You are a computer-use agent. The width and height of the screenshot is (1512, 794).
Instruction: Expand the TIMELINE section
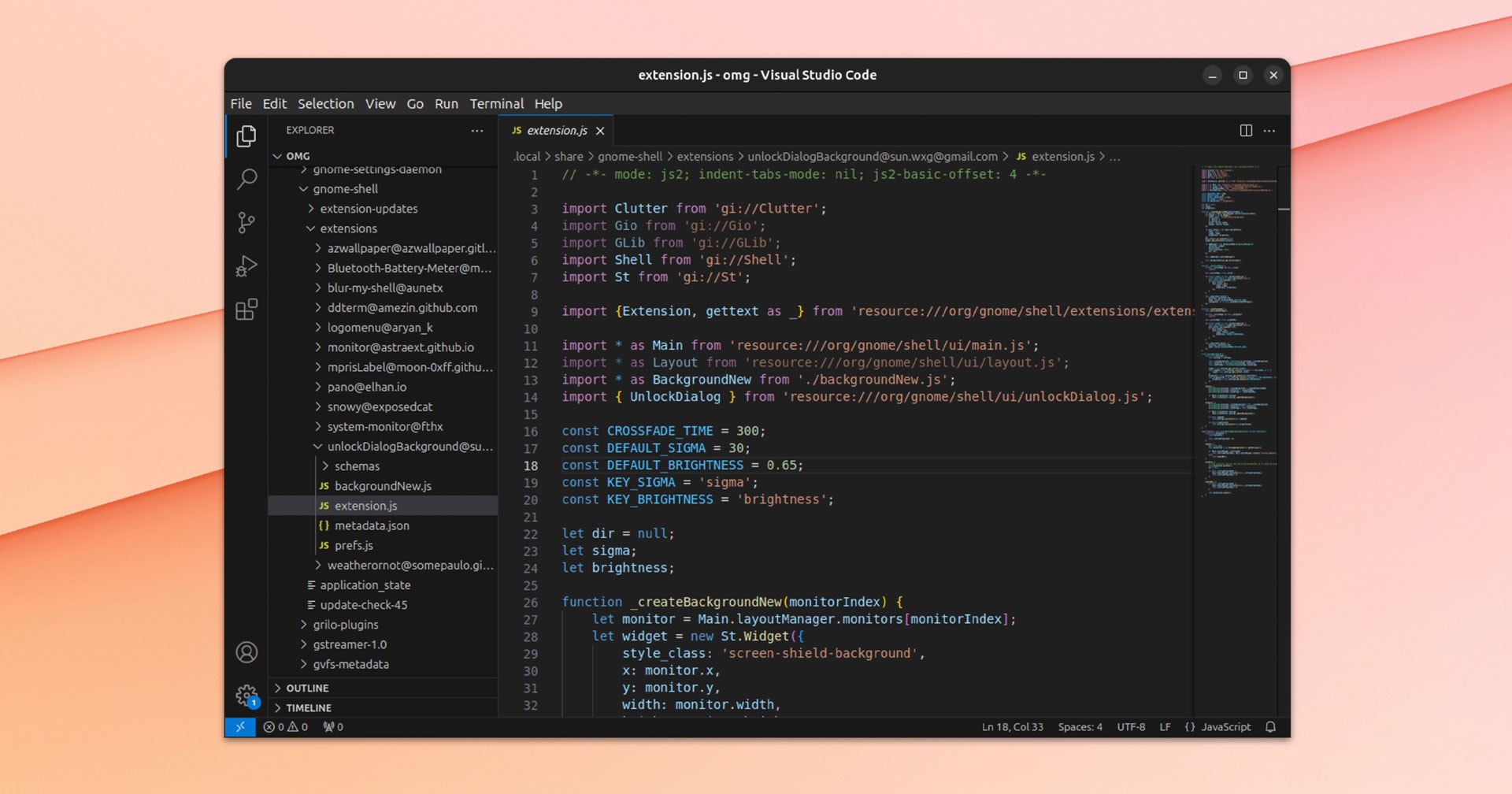383,707
